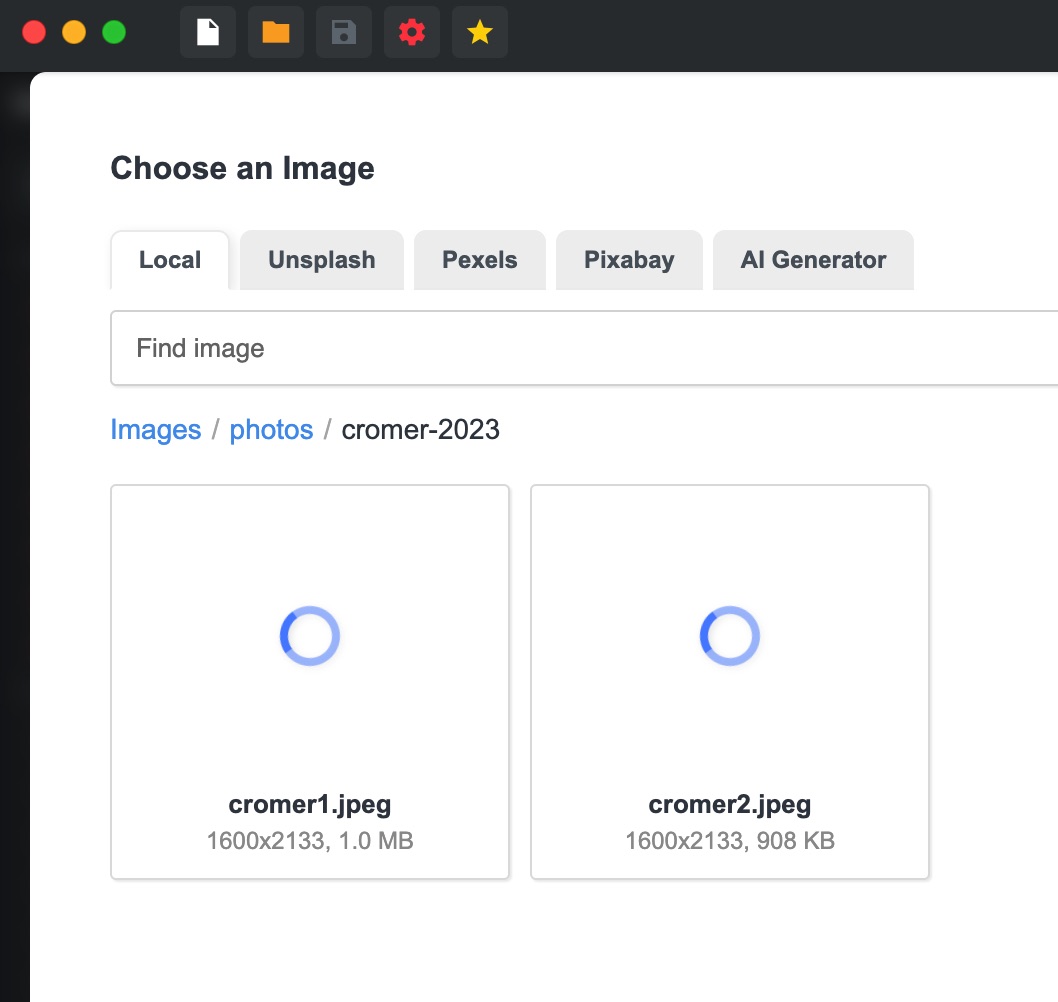Switch to the Pixabay tab
This screenshot has width=1058, height=1002.
(x=629, y=260)
